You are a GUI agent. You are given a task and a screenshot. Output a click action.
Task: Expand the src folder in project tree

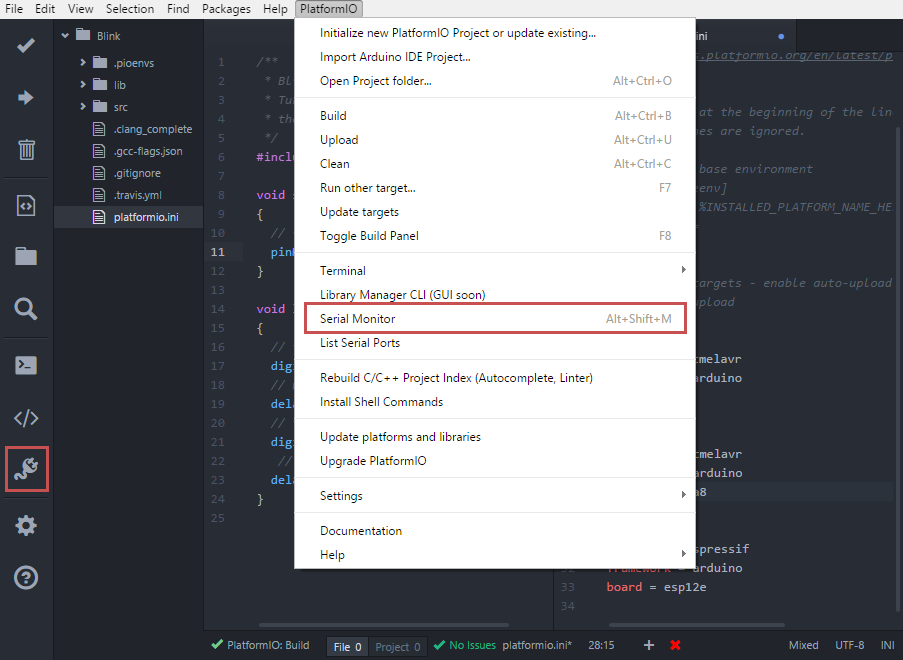[84, 107]
